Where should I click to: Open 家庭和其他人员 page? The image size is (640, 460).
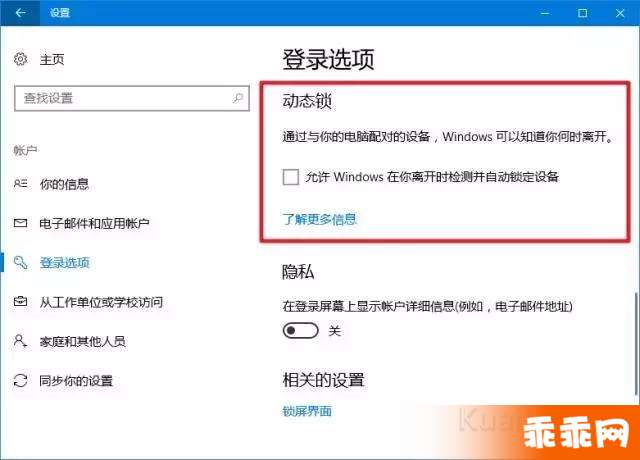click(x=82, y=341)
